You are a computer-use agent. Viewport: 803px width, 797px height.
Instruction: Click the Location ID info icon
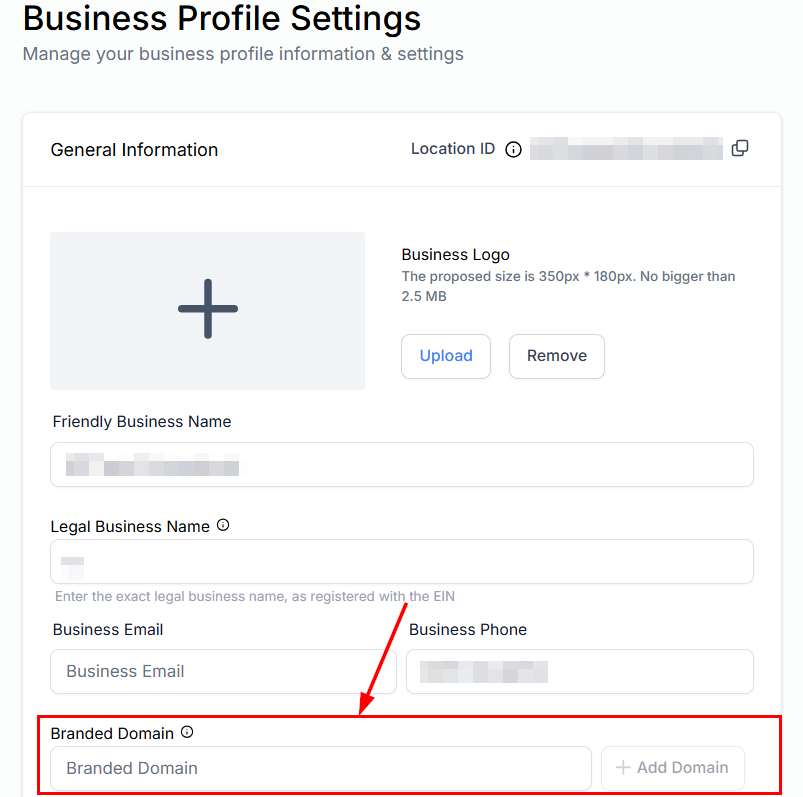514,150
